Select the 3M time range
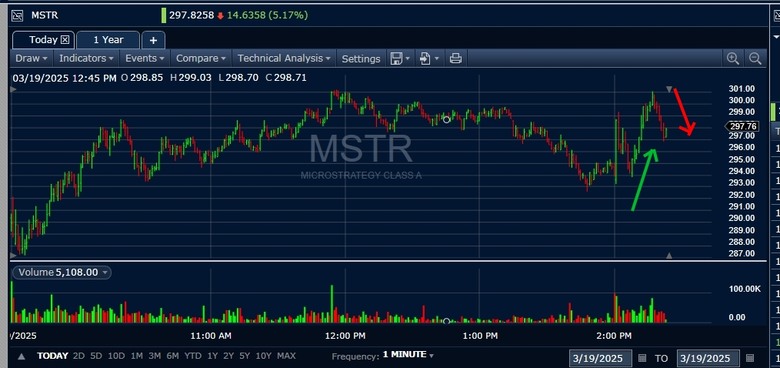Image resolution: width=780 pixels, height=368 pixels. pos(155,356)
